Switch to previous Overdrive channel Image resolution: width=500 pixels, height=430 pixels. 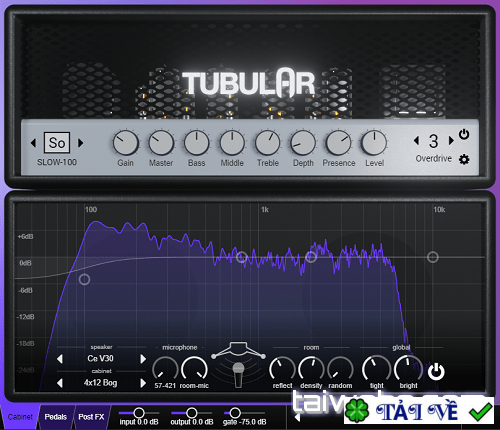416,140
